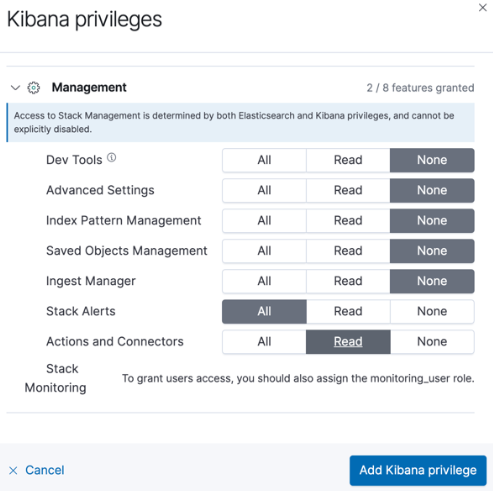The width and height of the screenshot is (493, 491).
Task: Click the Cancel link
Action: coord(45,470)
